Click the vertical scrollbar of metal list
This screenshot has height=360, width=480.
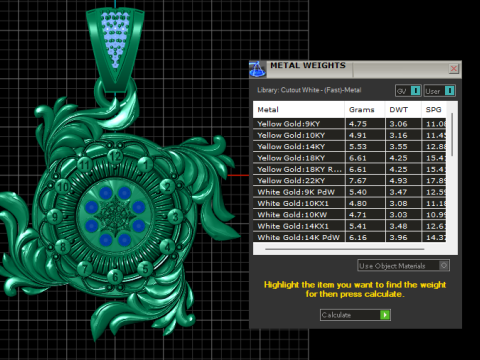click(452, 134)
